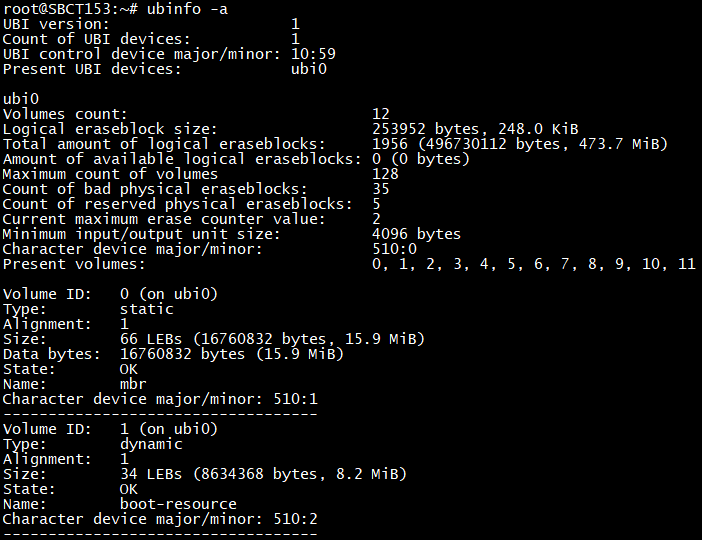Click the Present volumes list of IDs
702x540 pixels.
[x=534, y=264]
